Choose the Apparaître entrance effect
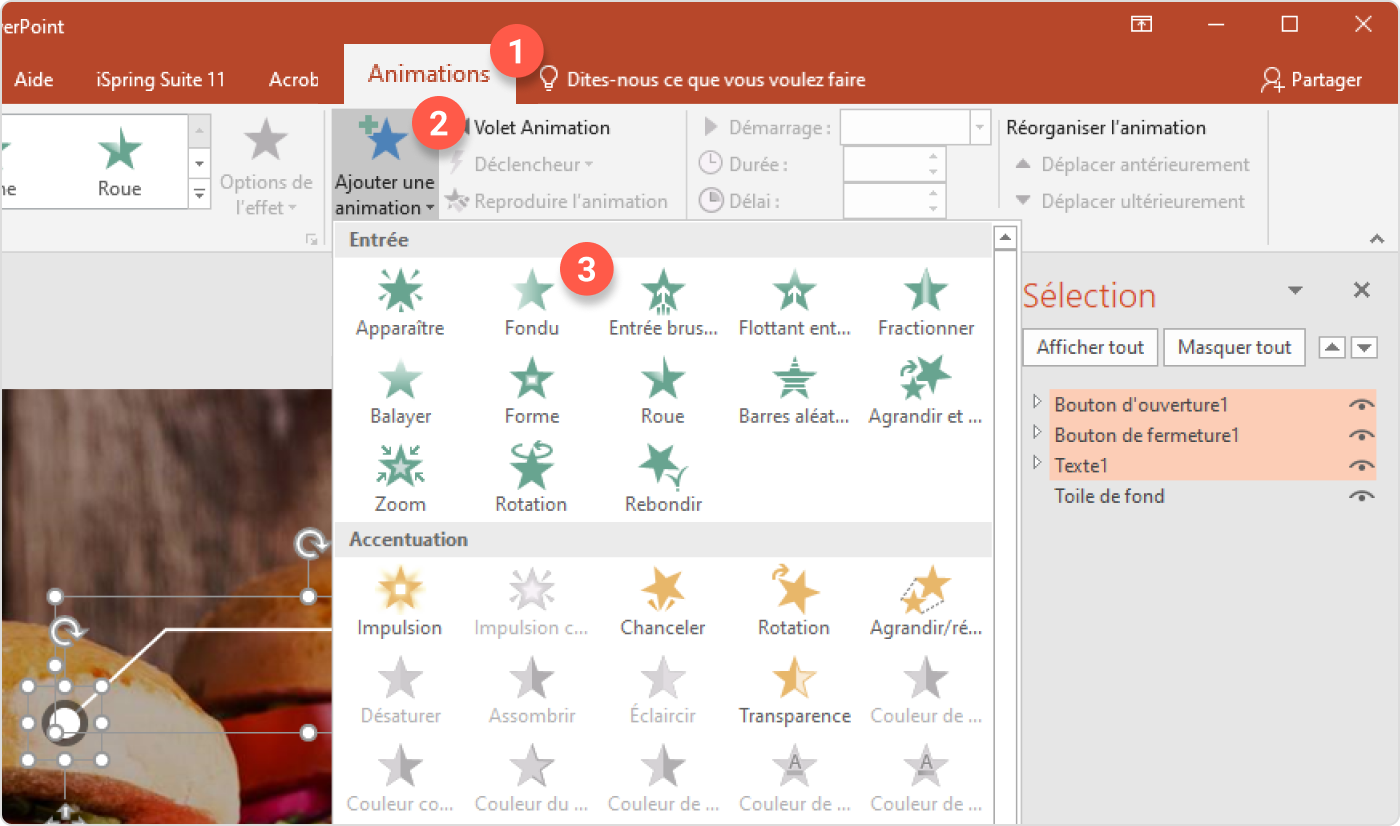The width and height of the screenshot is (1400, 826). pos(400,302)
